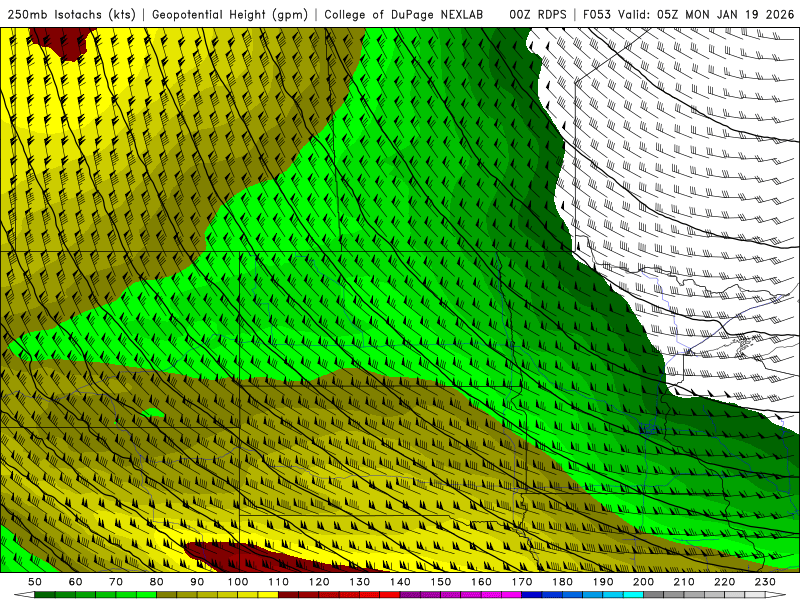This screenshot has height=600, width=800.
Task: Click the color scale label 100
Action: click(238, 582)
